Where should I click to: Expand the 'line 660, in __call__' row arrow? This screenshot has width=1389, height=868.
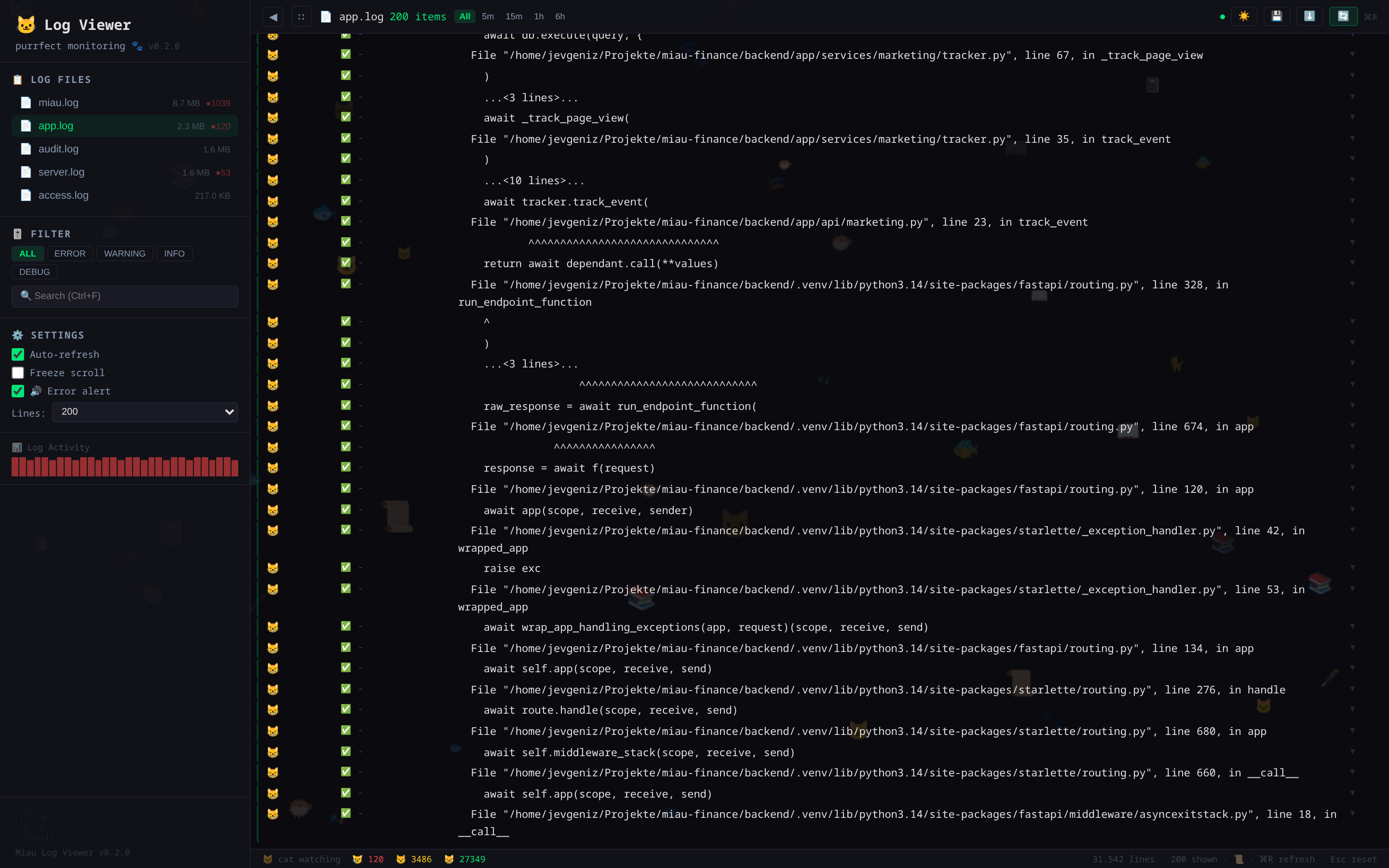tap(1352, 772)
